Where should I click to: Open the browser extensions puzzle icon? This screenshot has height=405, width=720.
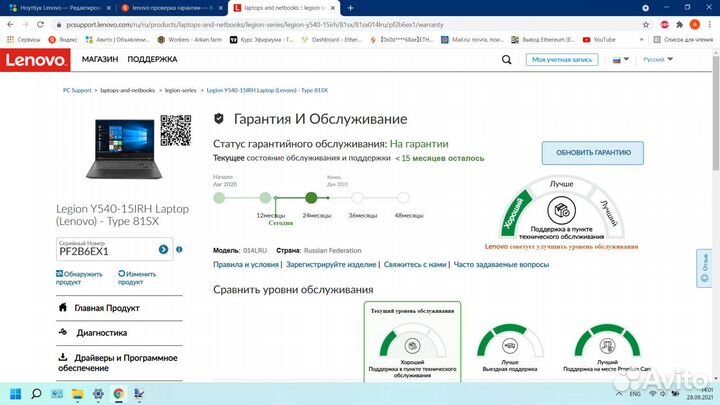point(680,25)
